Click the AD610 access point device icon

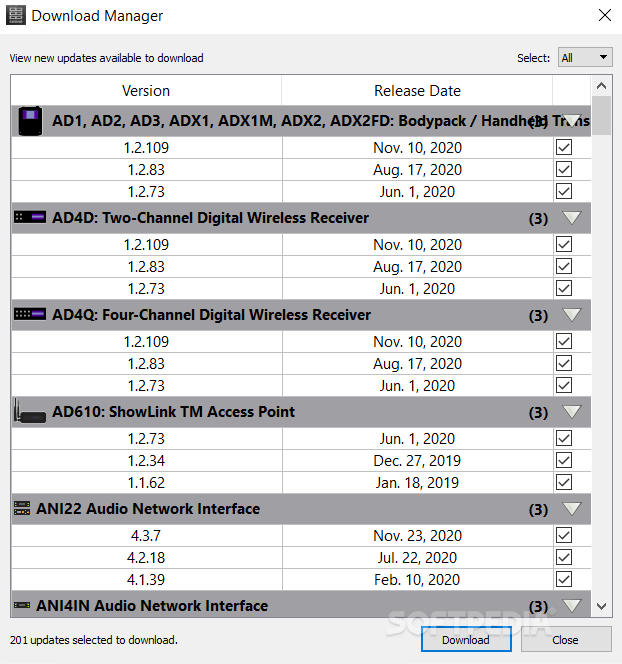[x=30, y=411]
